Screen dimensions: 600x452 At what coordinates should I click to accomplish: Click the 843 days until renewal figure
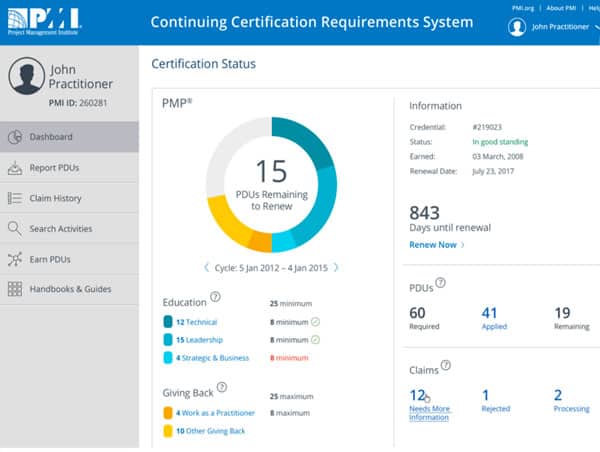tap(424, 213)
